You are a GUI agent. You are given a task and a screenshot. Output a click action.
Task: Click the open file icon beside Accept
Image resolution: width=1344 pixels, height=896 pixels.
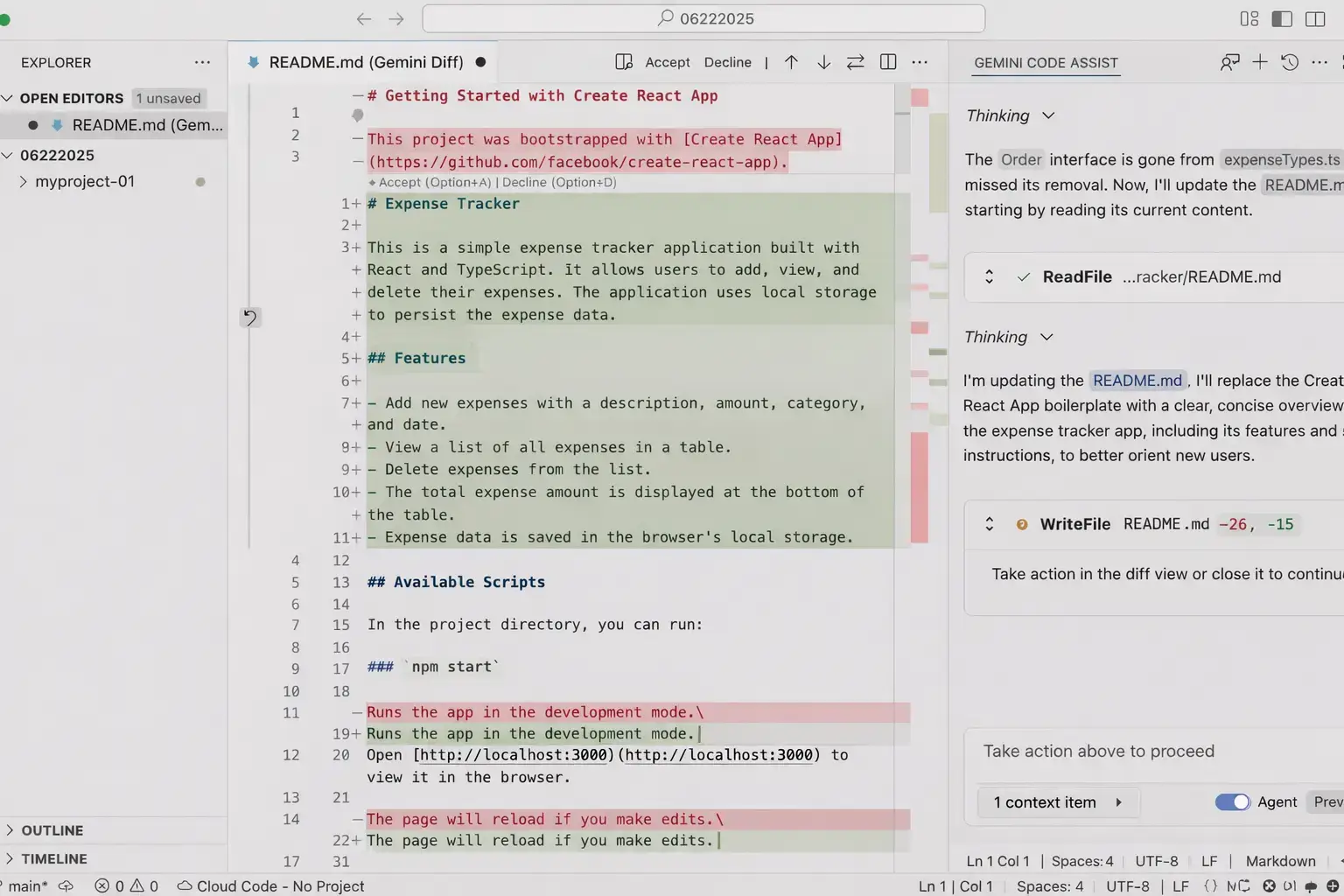[624, 62]
